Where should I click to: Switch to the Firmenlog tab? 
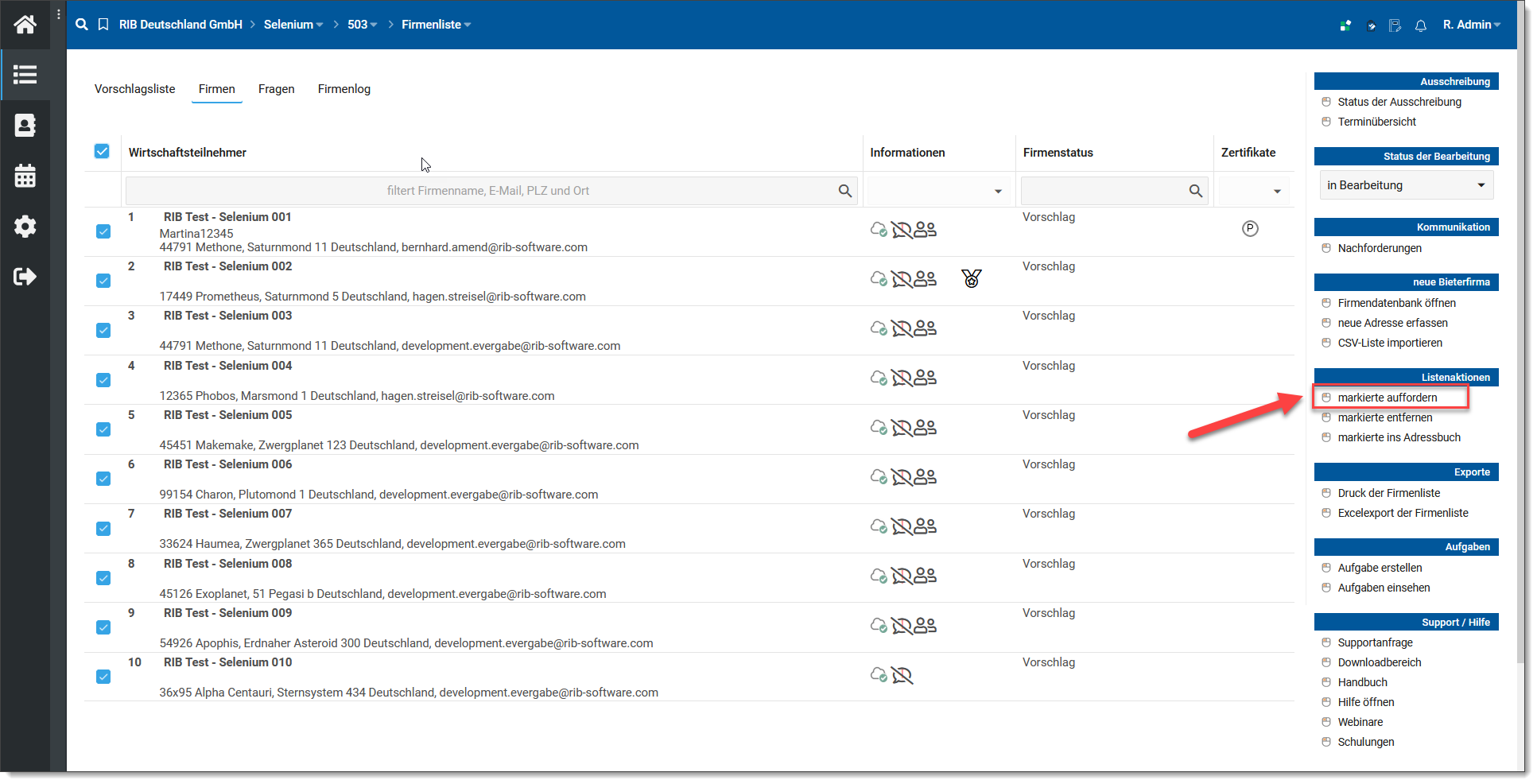tap(344, 89)
